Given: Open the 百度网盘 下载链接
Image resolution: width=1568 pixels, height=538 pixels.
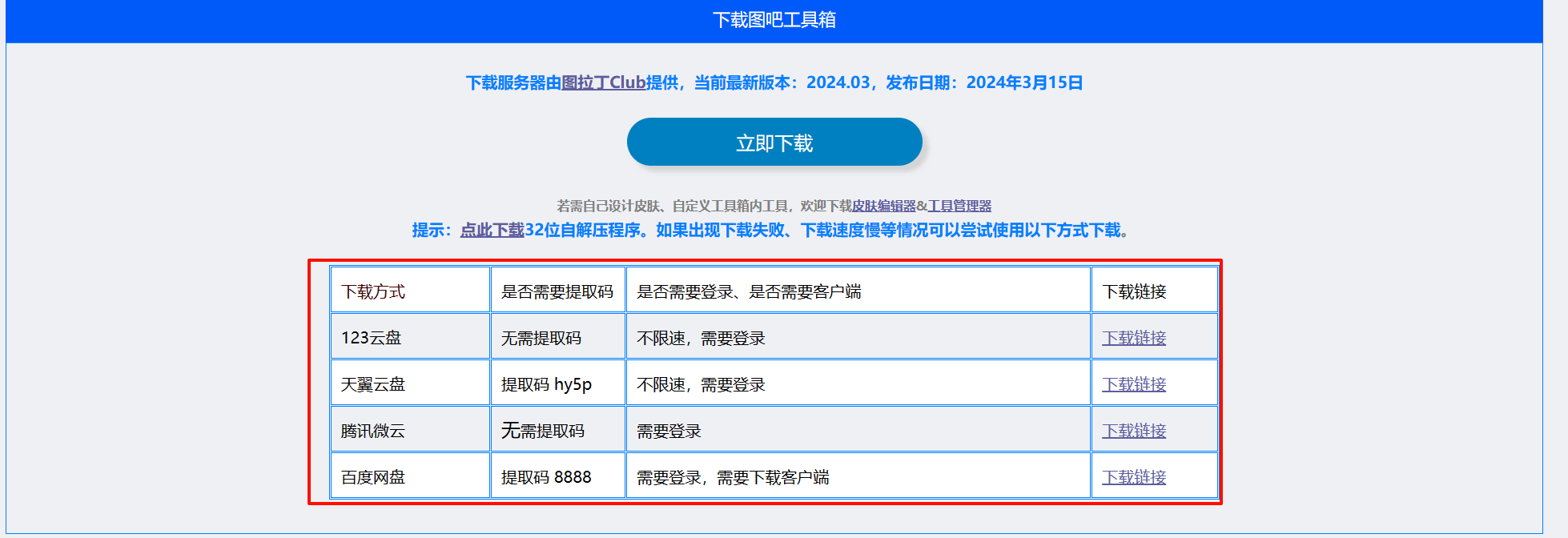Looking at the screenshot, I should point(1133,477).
